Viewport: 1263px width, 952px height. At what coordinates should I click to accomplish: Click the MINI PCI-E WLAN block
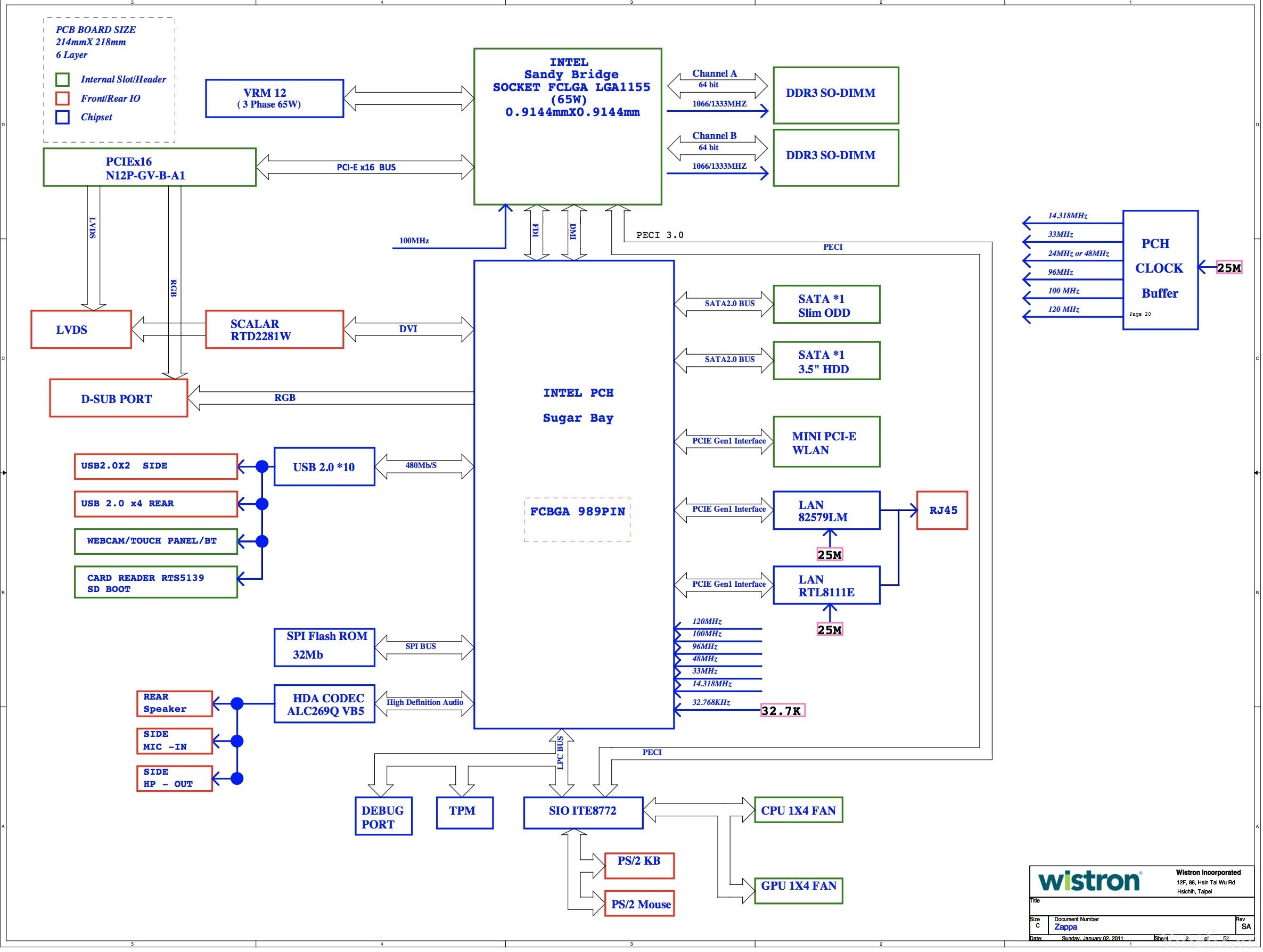point(827,442)
